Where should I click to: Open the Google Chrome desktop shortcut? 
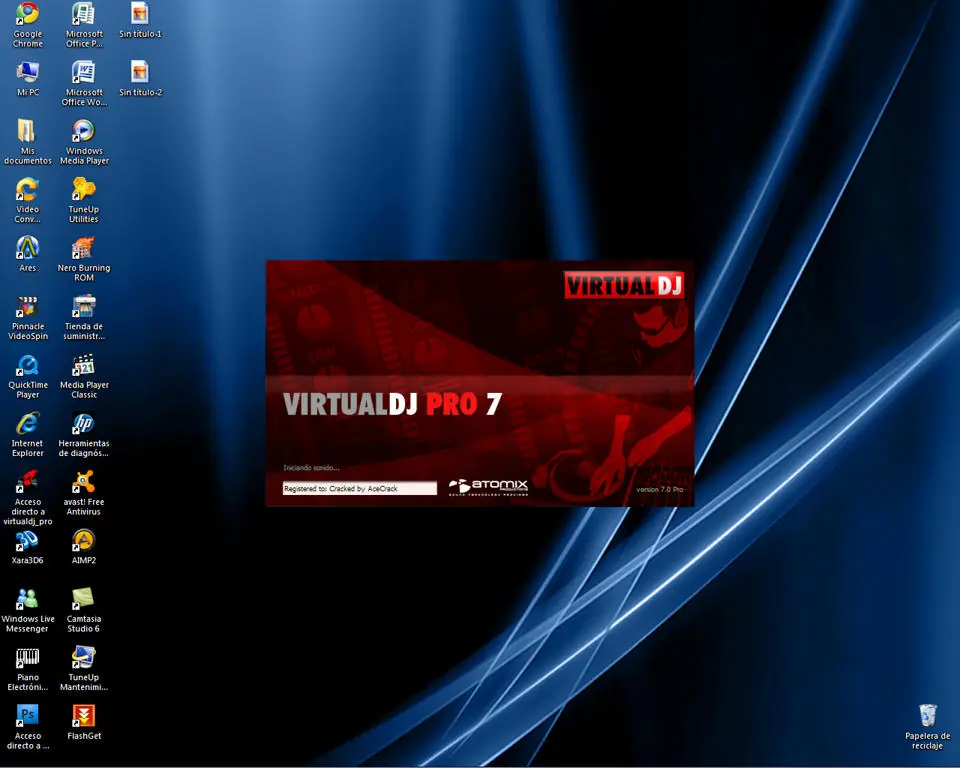(x=28, y=15)
